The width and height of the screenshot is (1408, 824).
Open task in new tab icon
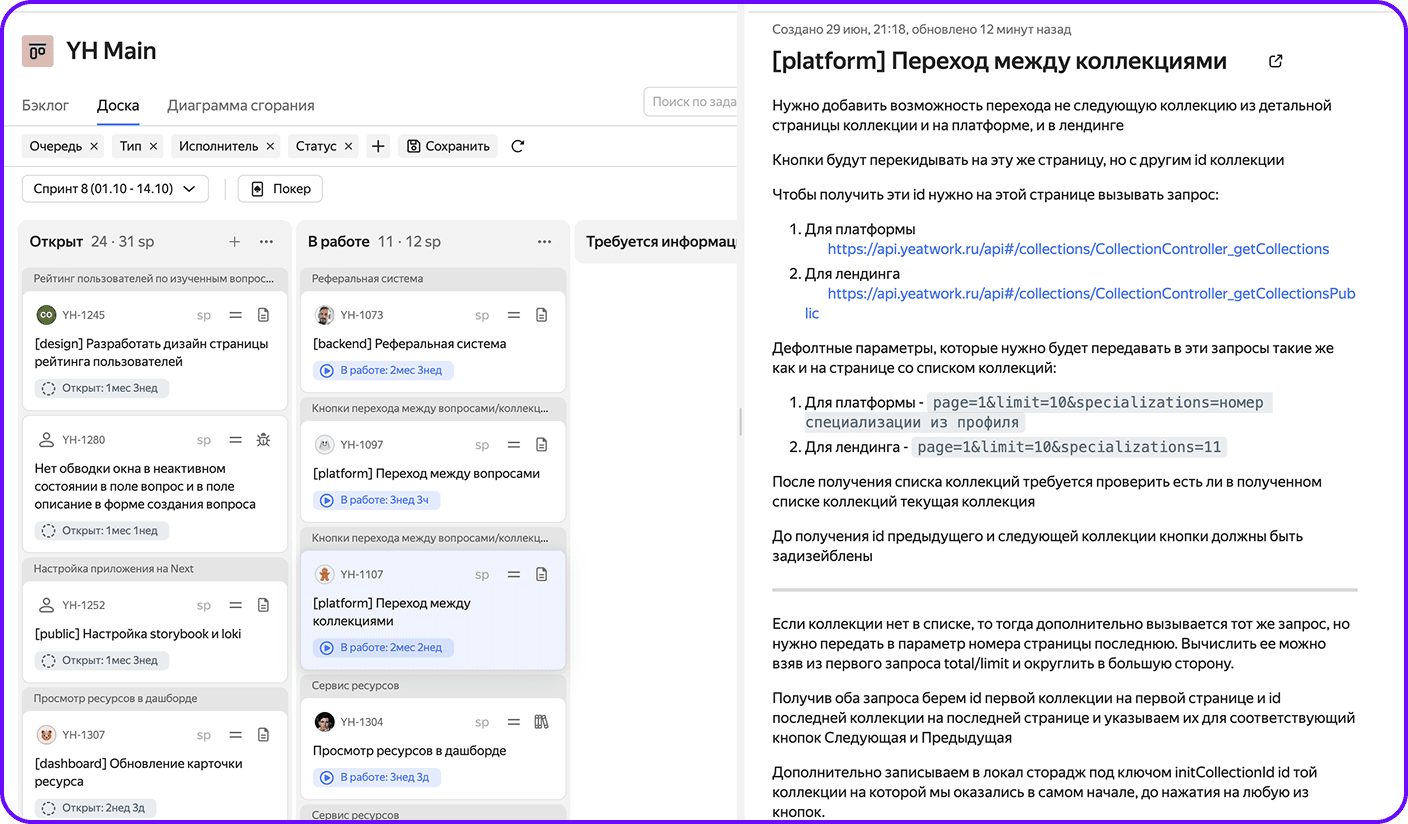pyautogui.click(x=1275, y=61)
